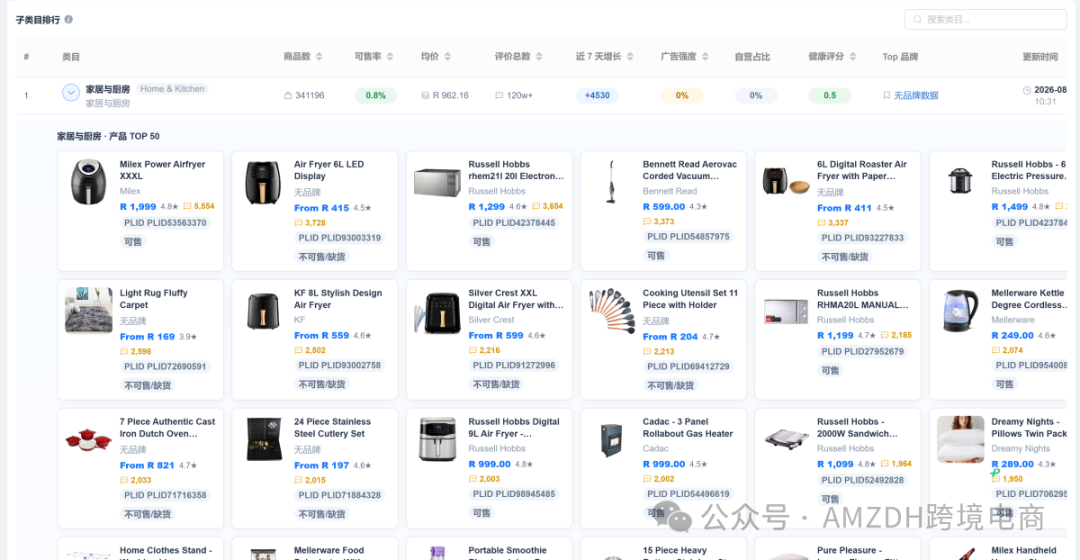Copy PLID PLID53563370 tag

(x=165, y=222)
